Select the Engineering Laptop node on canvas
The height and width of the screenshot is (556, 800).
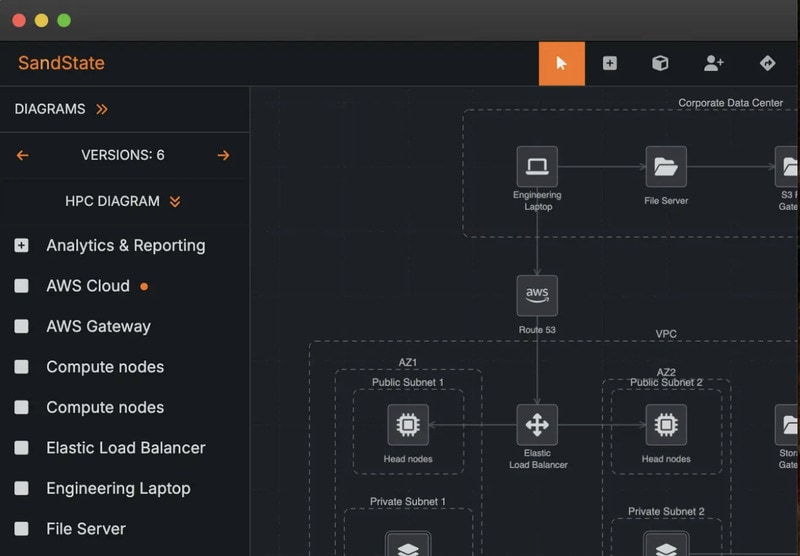click(x=537, y=166)
